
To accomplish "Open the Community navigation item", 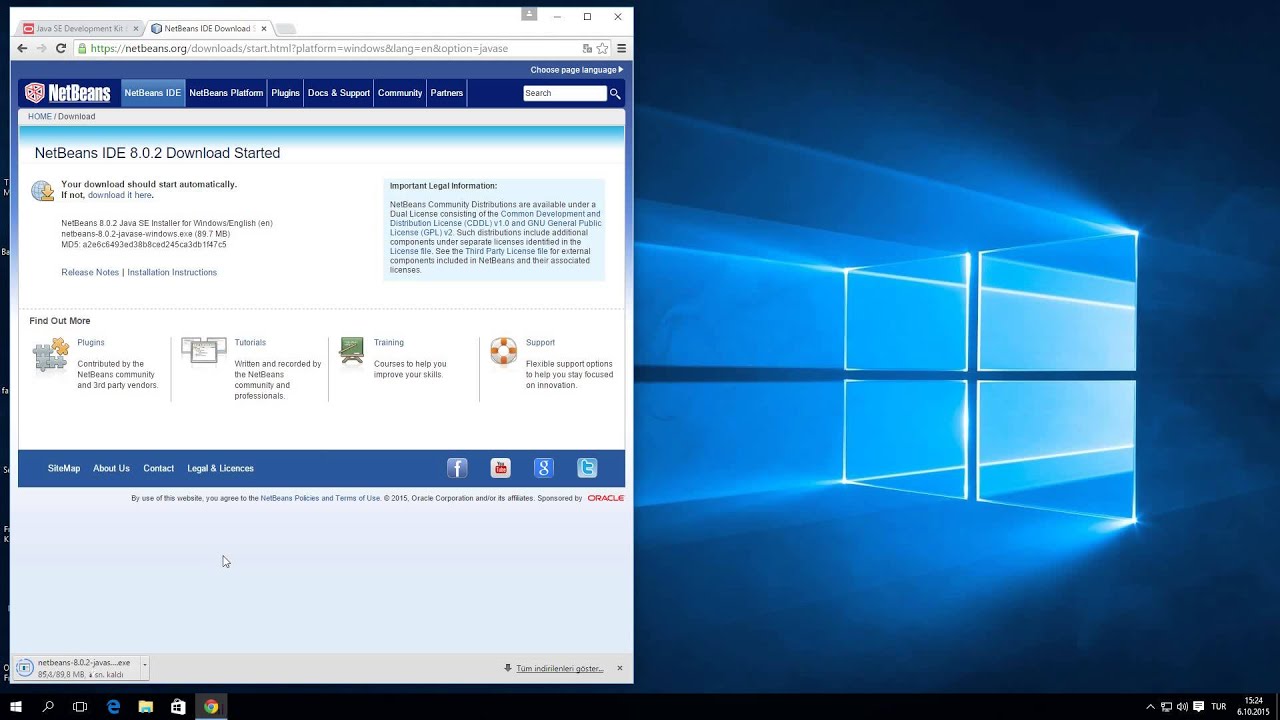I will (400, 93).
